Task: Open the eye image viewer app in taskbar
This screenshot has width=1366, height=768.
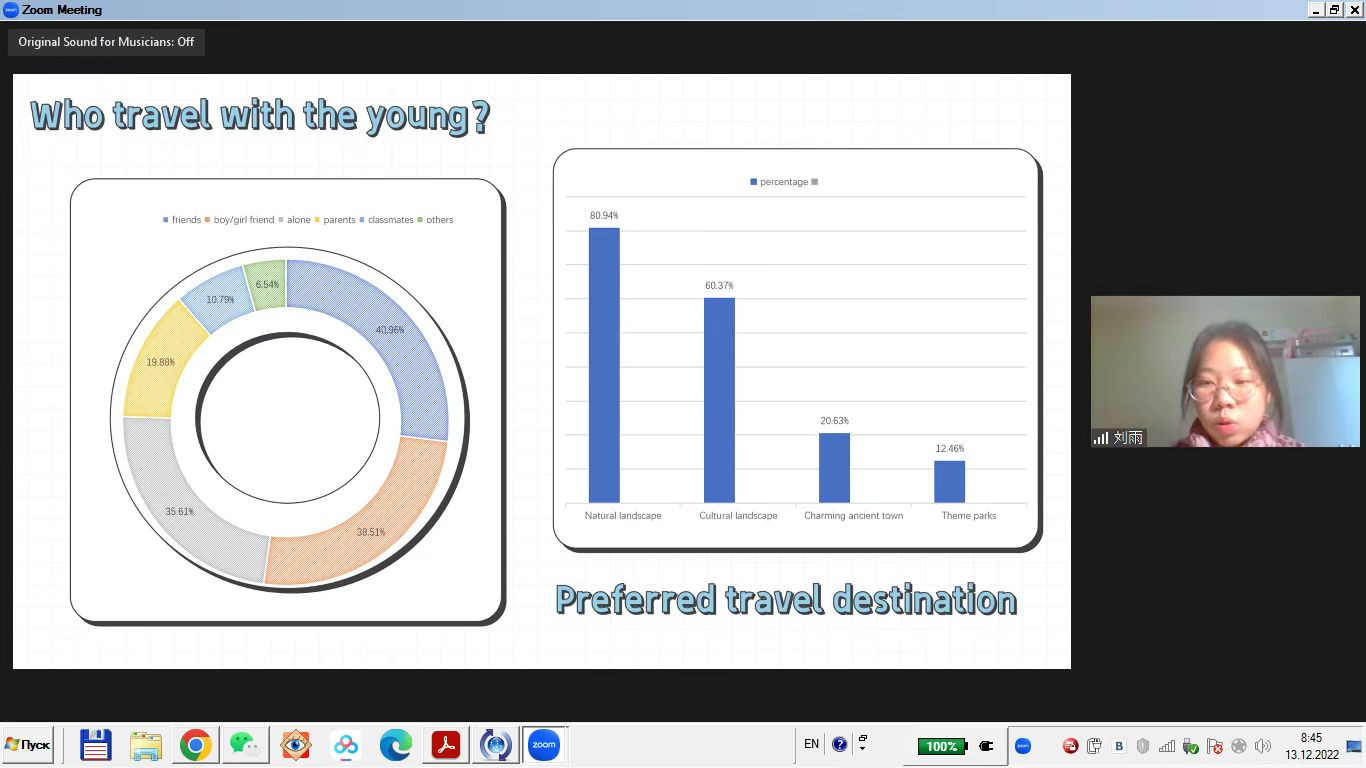Action: [296, 745]
